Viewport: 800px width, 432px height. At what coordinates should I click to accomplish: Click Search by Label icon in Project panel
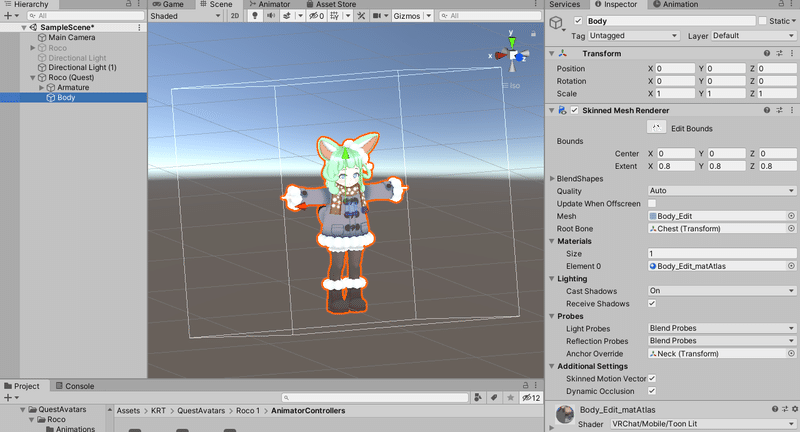tap(494, 398)
